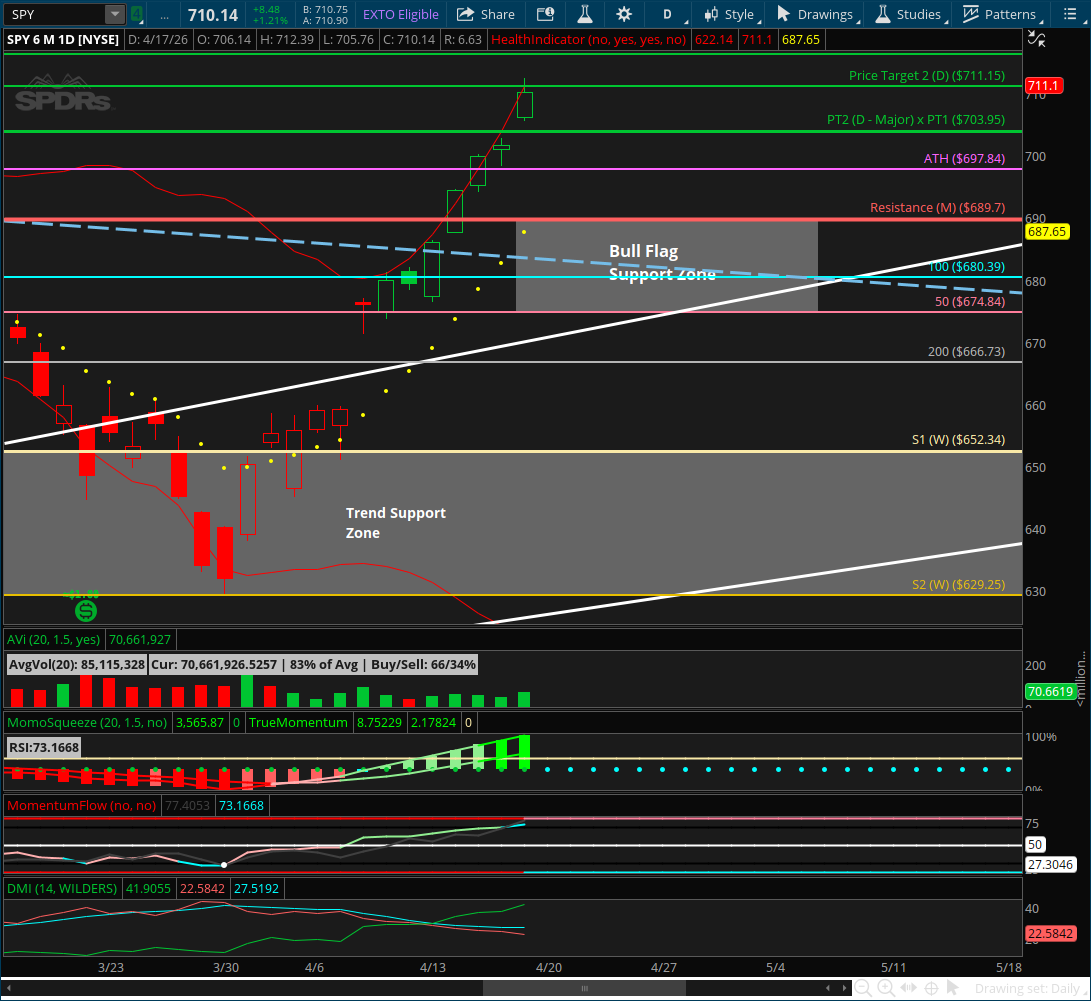Click the Bull Flag Support Zone label

662,262
